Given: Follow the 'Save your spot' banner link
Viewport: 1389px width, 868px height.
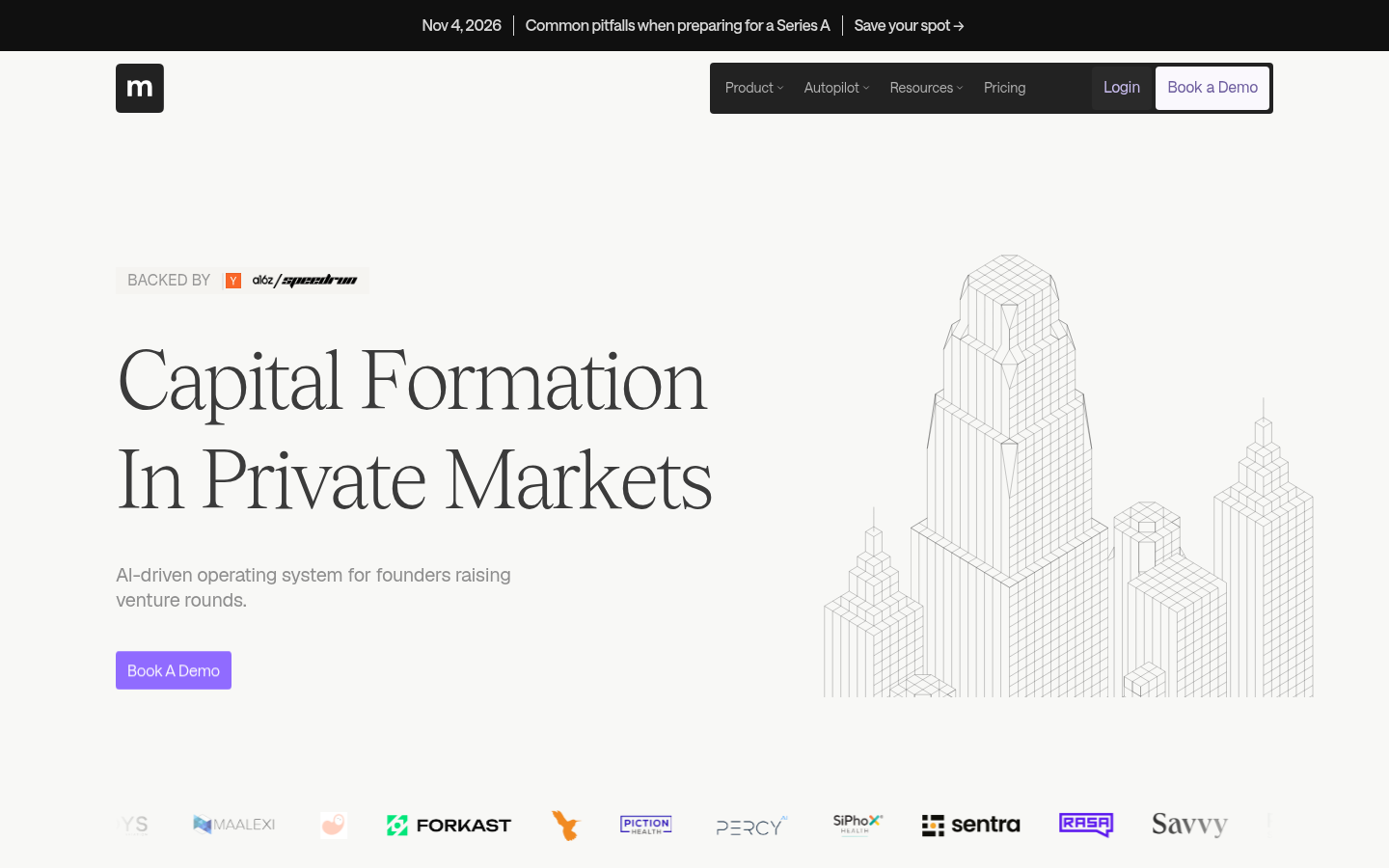Looking at the screenshot, I should (x=909, y=26).
